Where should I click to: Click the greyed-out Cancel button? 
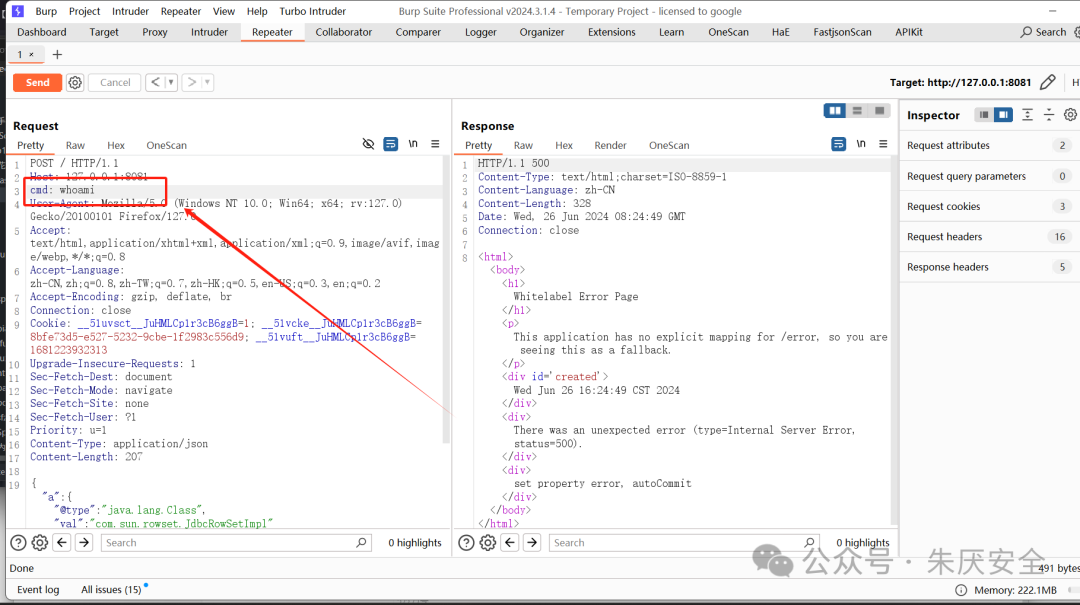[x=115, y=83]
